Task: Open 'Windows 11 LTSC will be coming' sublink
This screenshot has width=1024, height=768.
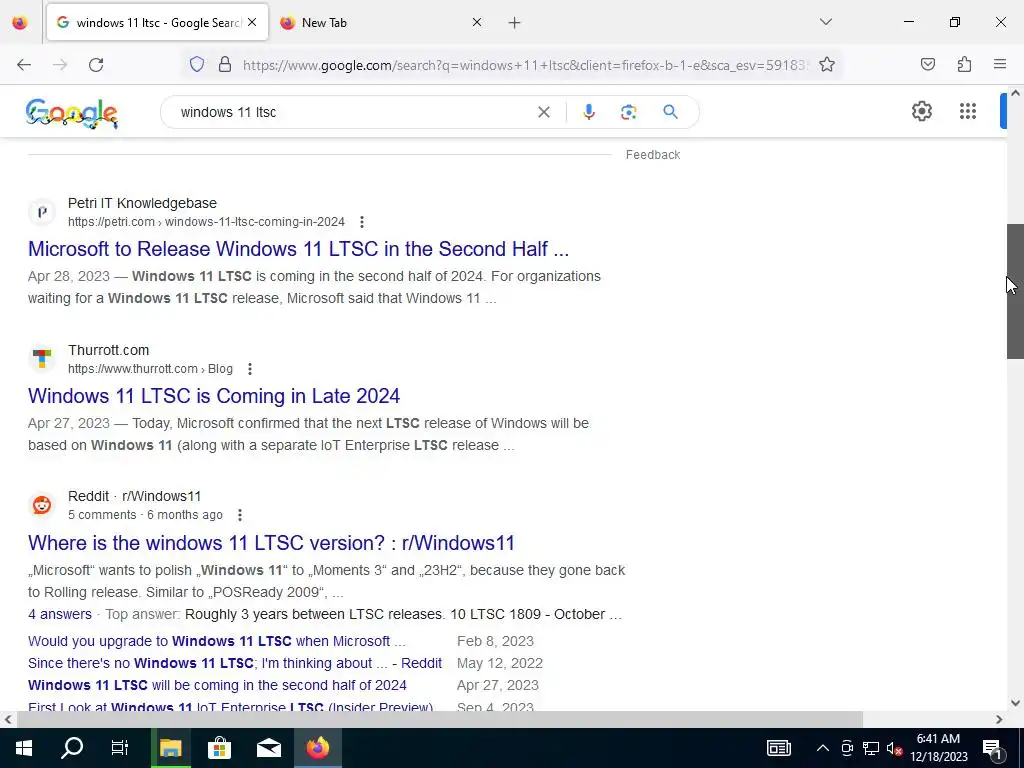Action: [217, 685]
